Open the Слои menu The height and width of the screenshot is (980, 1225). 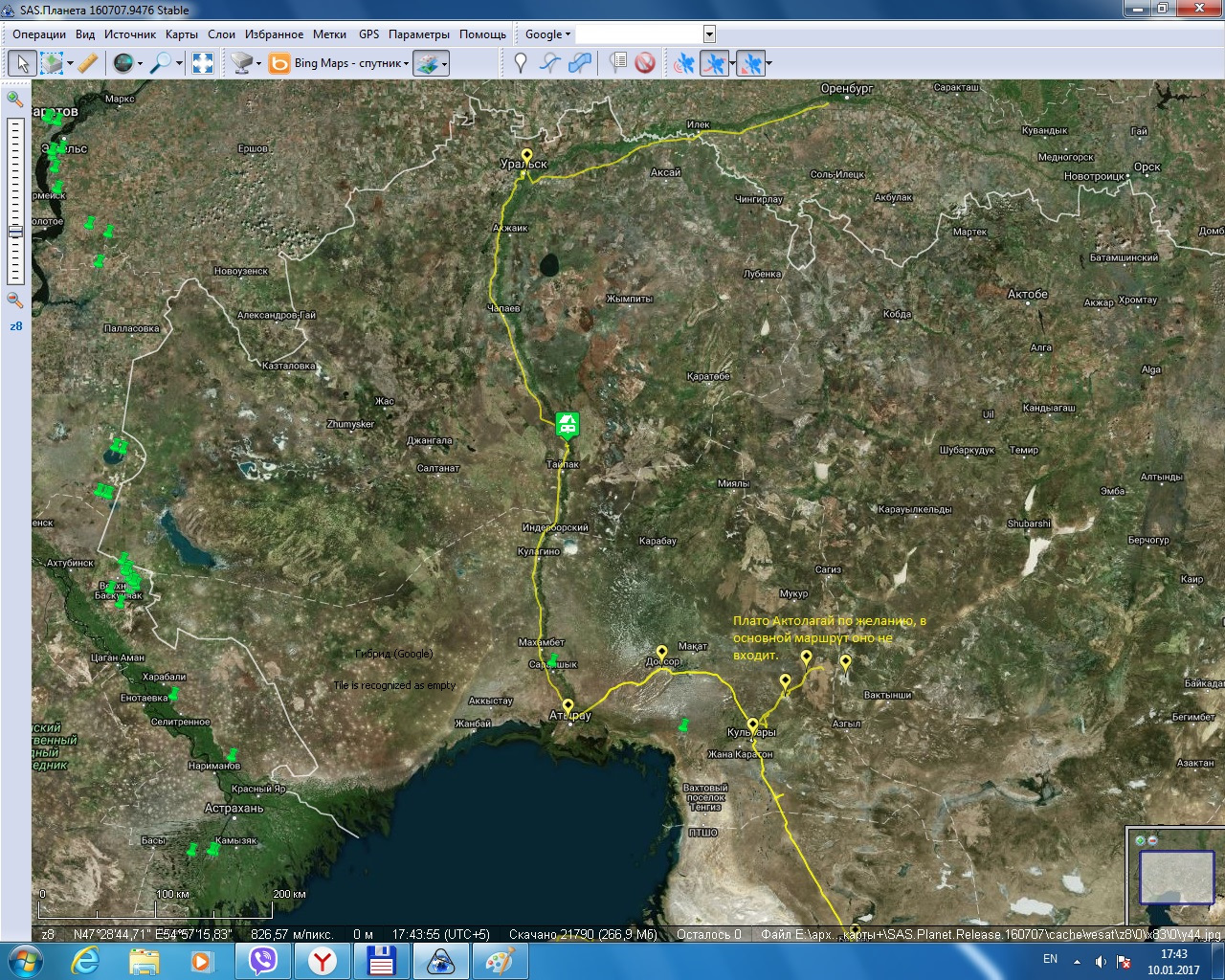point(222,34)
